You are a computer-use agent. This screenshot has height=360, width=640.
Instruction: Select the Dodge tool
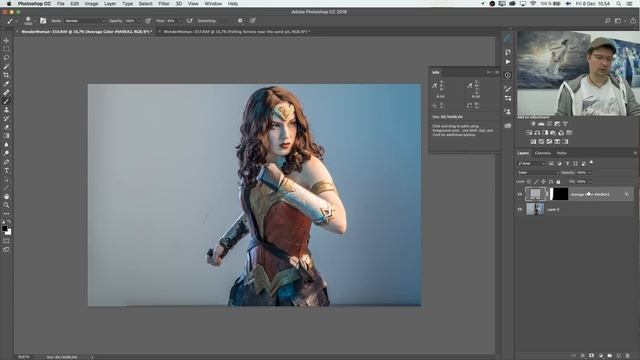point(6,153)
